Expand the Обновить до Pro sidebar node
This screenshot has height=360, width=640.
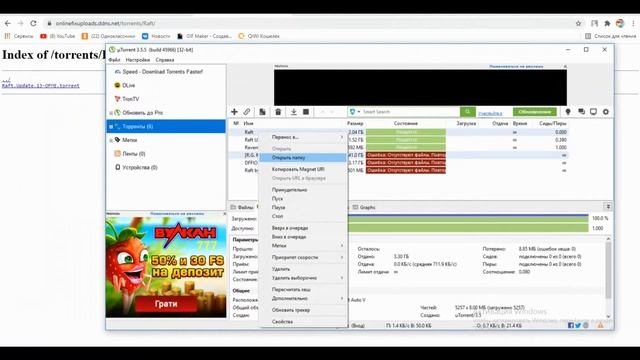point(111,113)
